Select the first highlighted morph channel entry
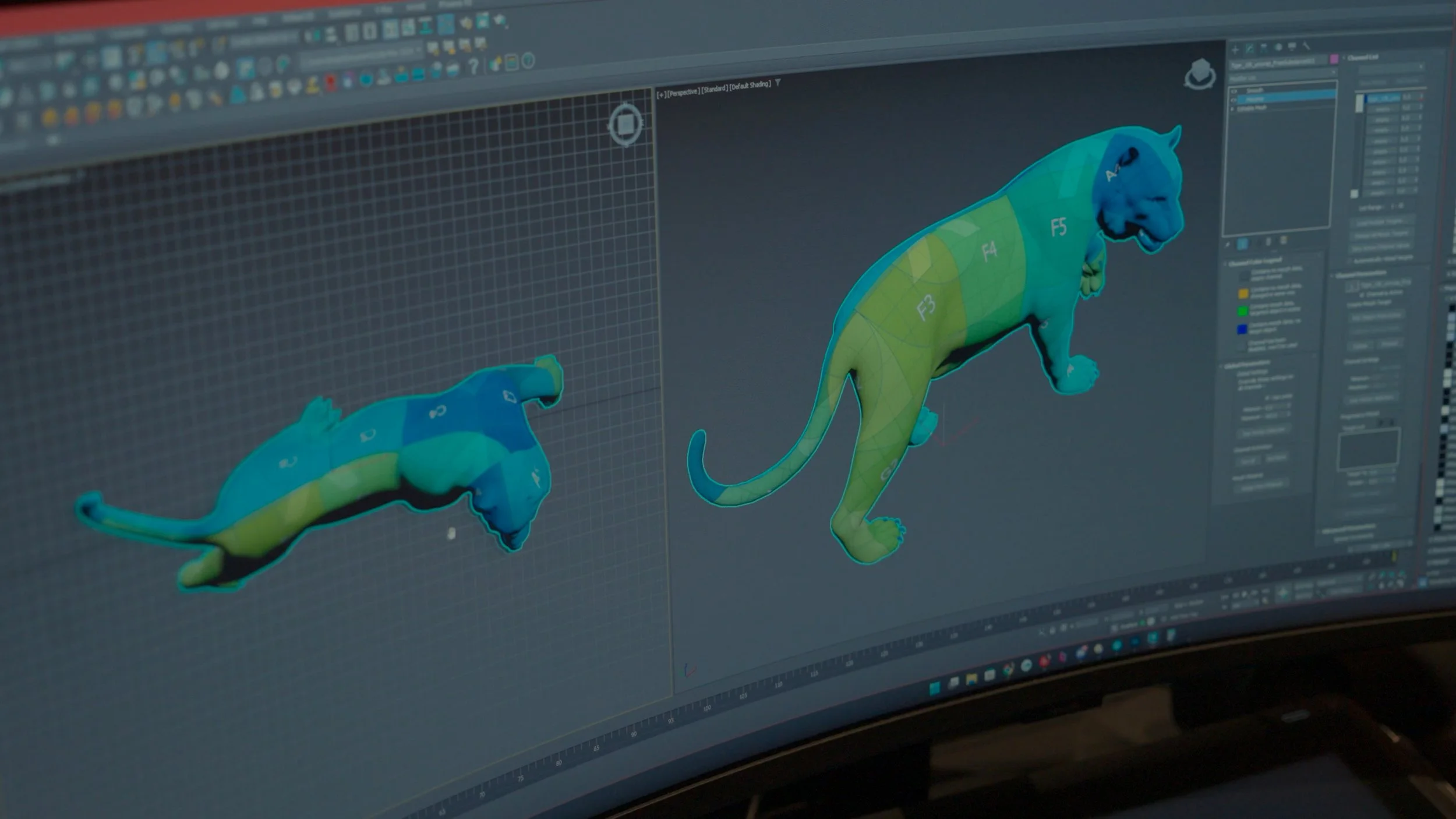This screenshot has width=1456, height=819. (1384, 98)
